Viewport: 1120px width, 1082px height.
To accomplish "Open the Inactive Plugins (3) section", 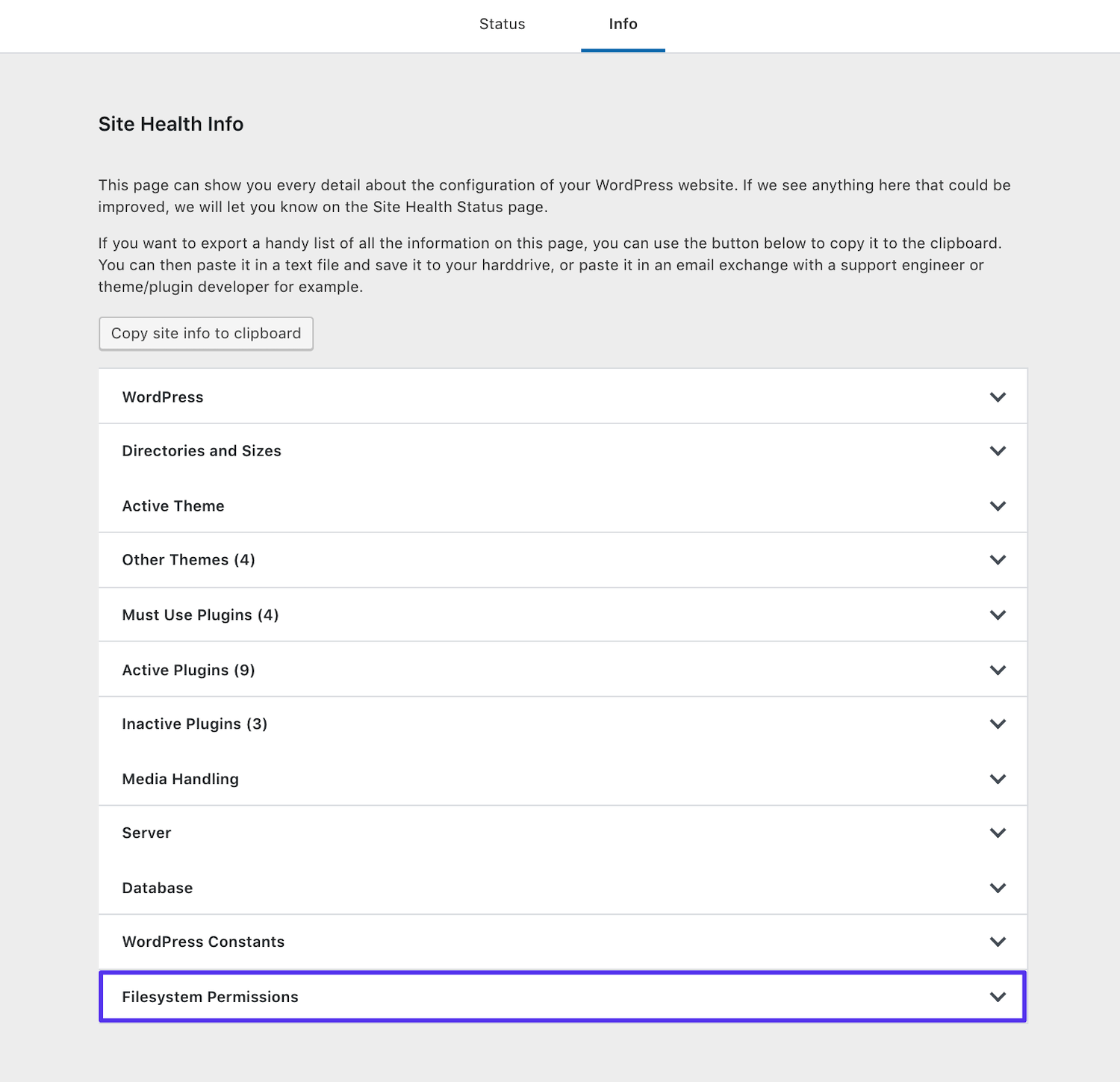I will point(997,723).
